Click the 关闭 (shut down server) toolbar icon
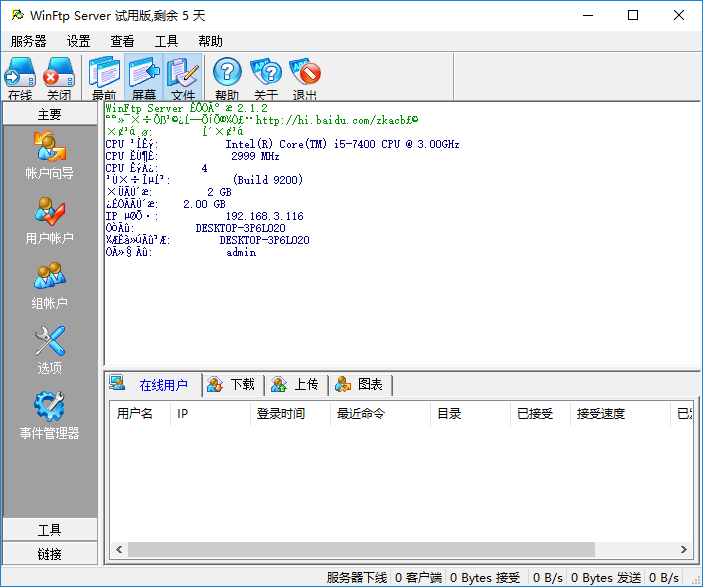The width and height of the screenshot is (703, 587). [x=59, y=77]
